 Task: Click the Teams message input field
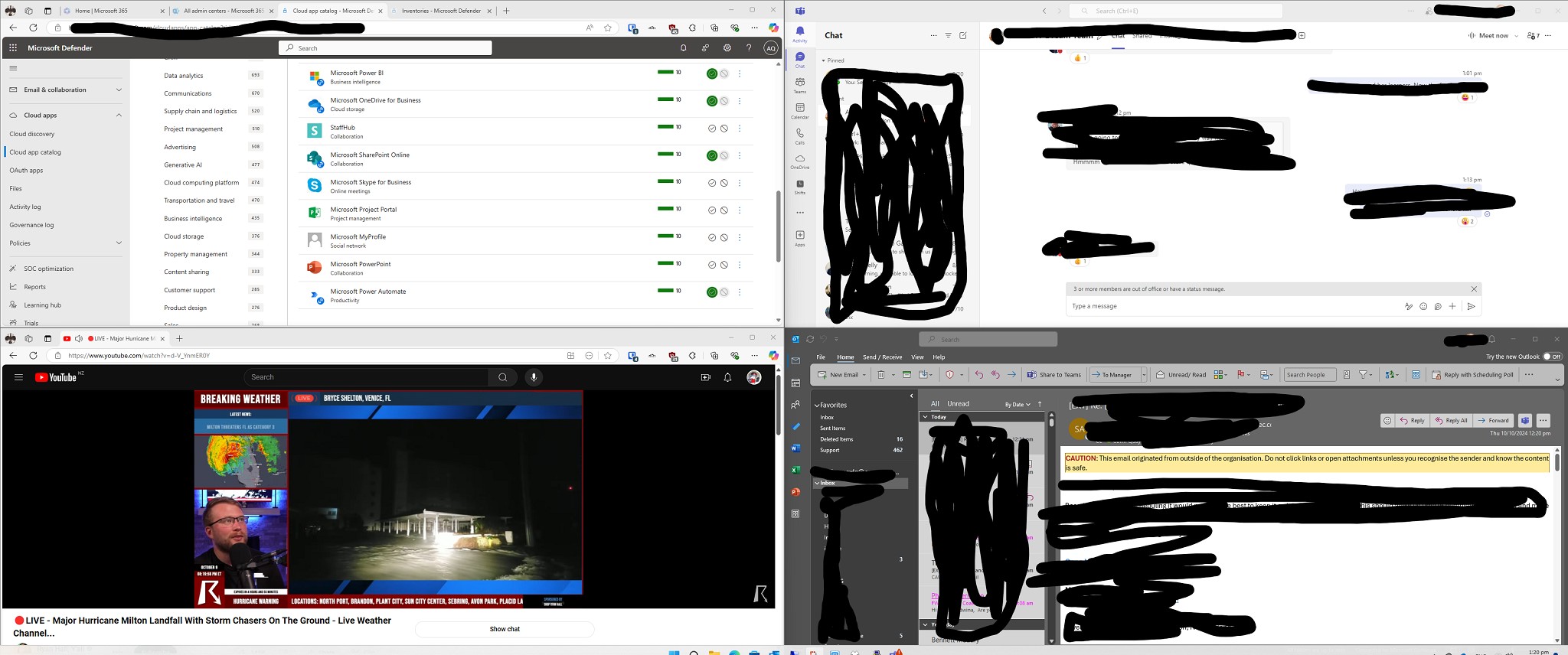[1234, 306]
